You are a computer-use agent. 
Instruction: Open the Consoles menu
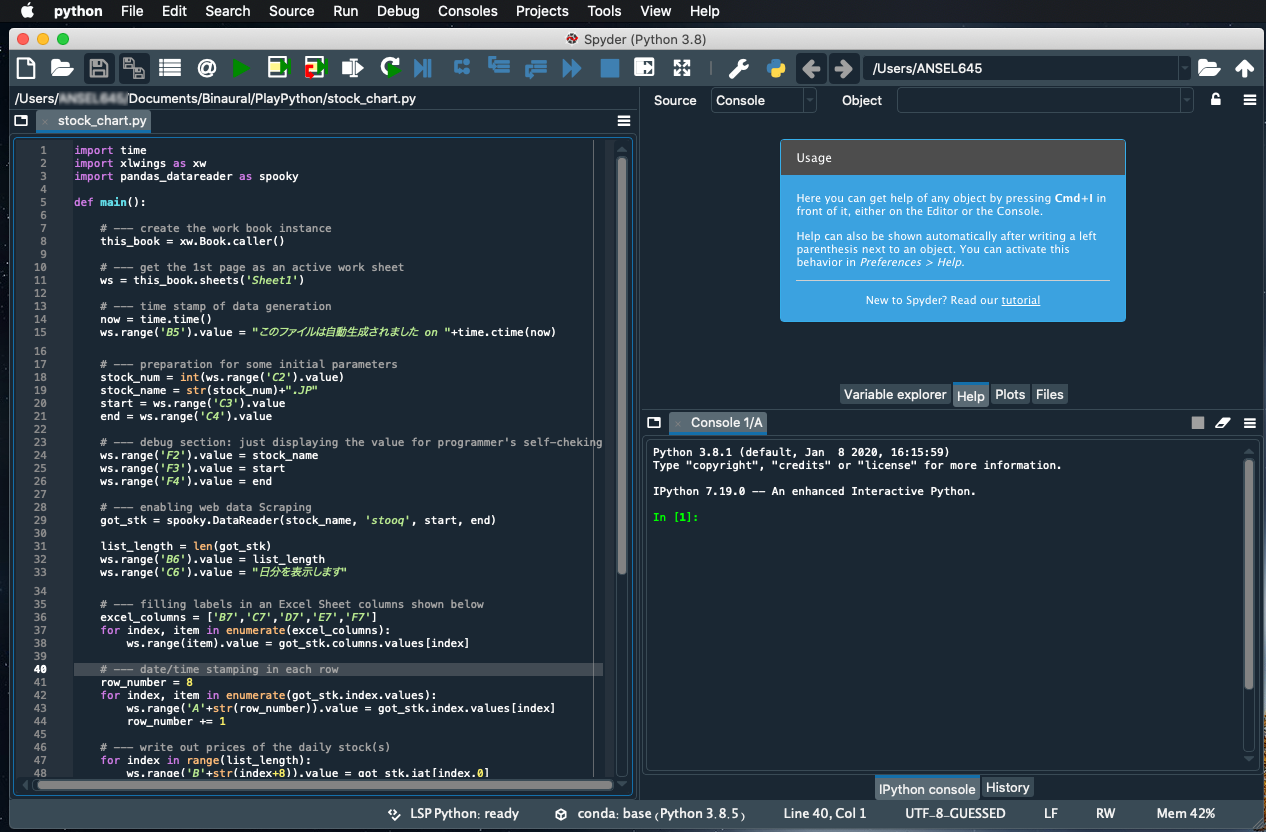click(468, 11)
